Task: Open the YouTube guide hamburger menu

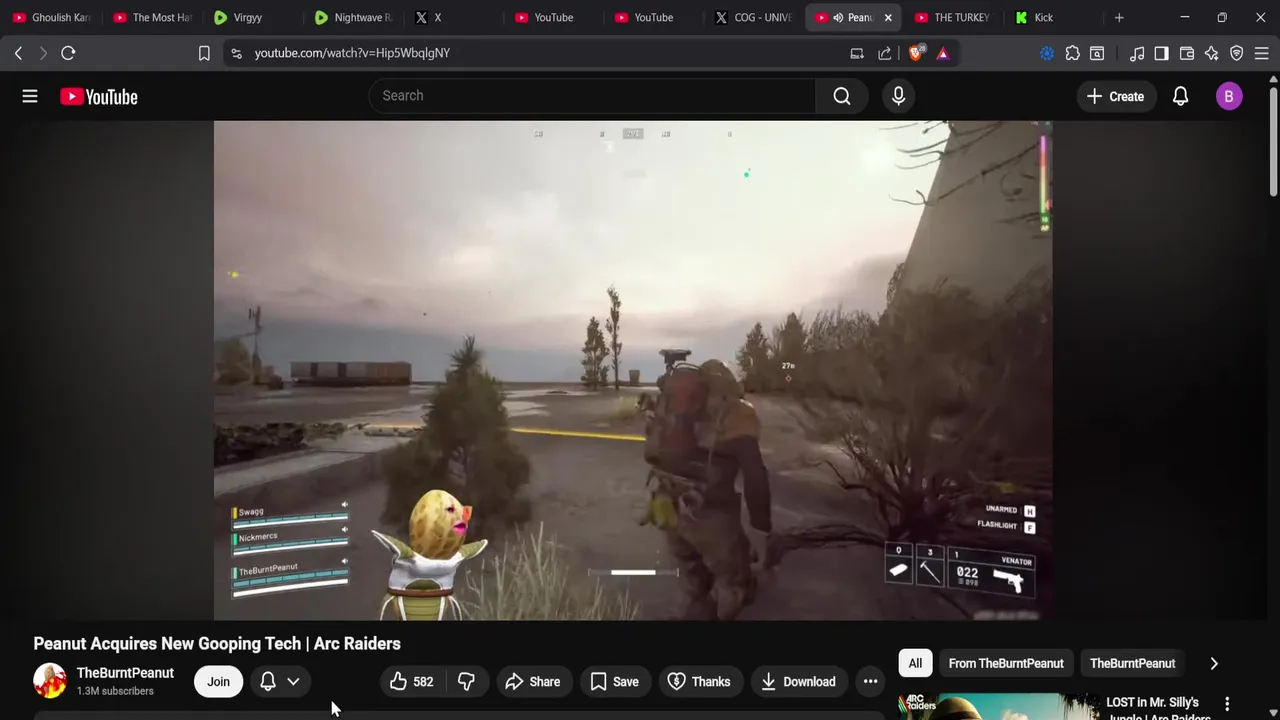Action: (30, 96)
